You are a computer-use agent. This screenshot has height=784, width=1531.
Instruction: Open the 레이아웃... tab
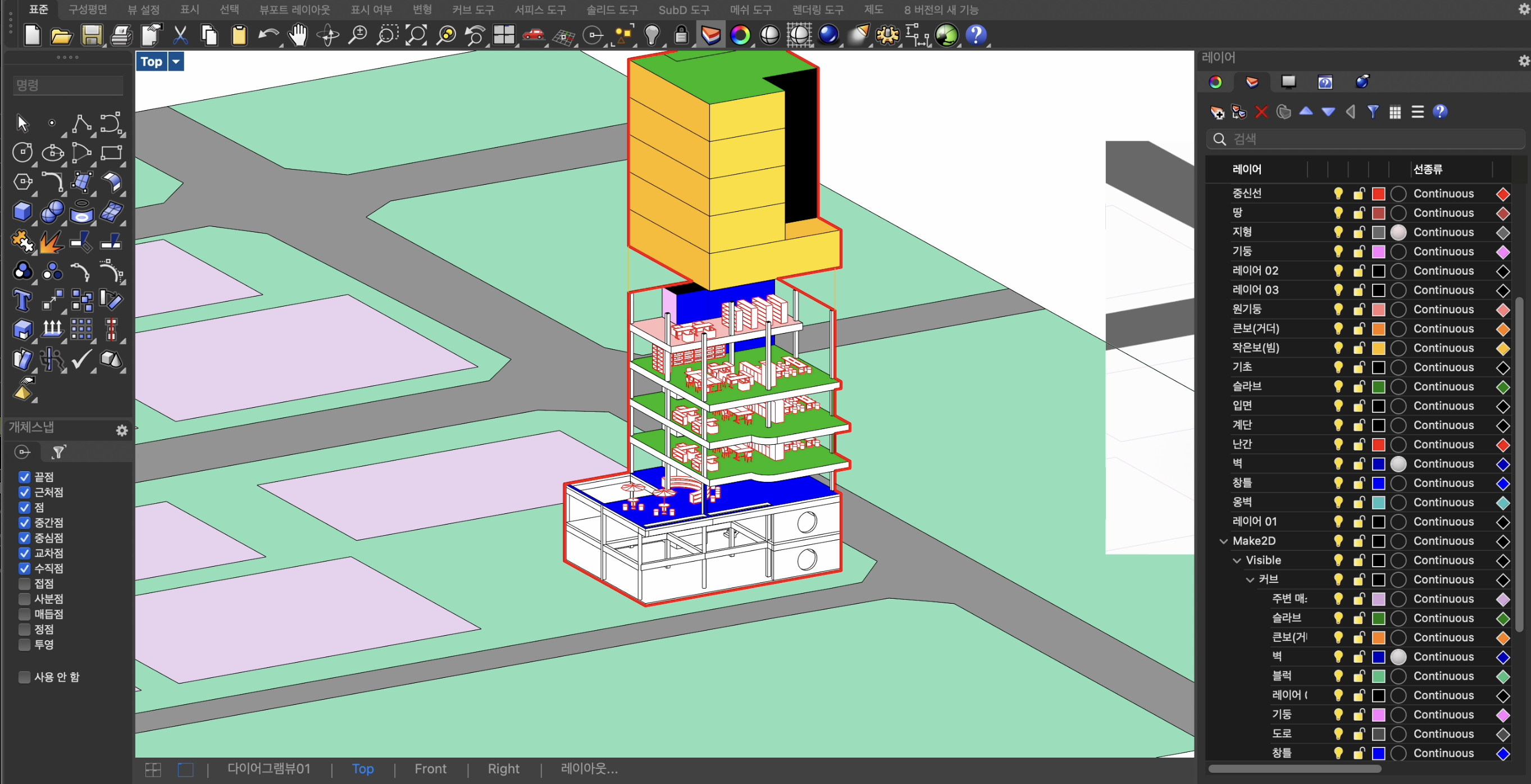coord(589,768)
